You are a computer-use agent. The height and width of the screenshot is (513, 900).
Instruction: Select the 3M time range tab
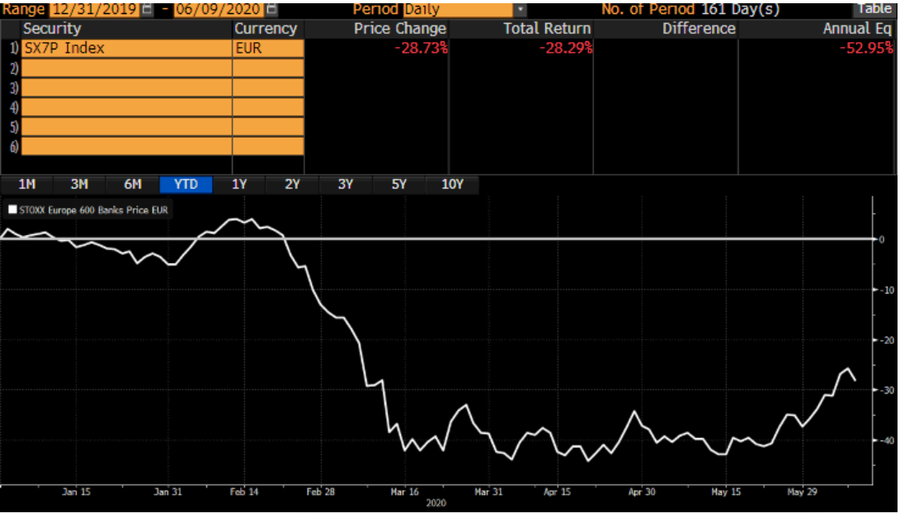79,185
